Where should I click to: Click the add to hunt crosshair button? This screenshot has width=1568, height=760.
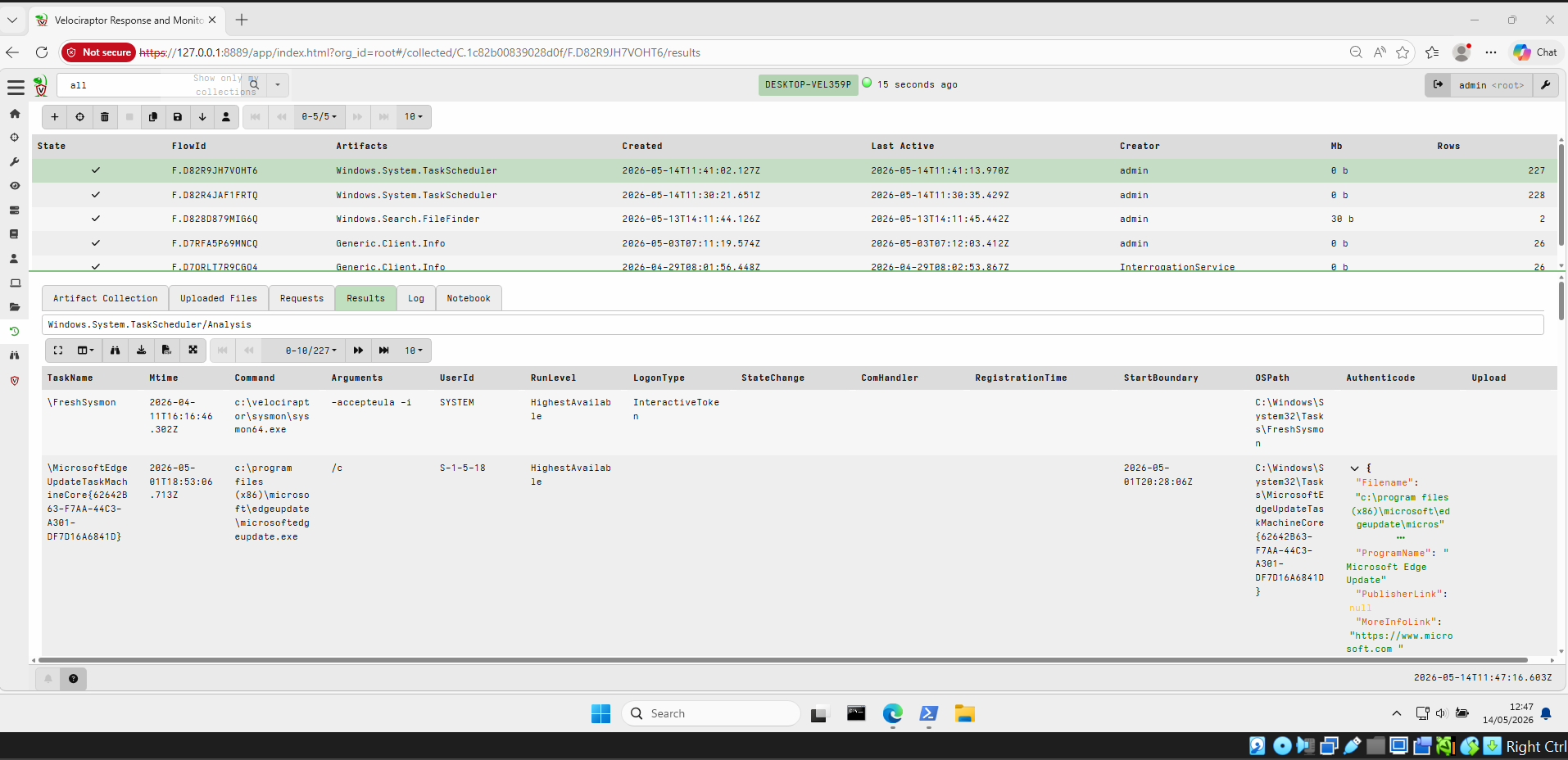pos(79,117)
